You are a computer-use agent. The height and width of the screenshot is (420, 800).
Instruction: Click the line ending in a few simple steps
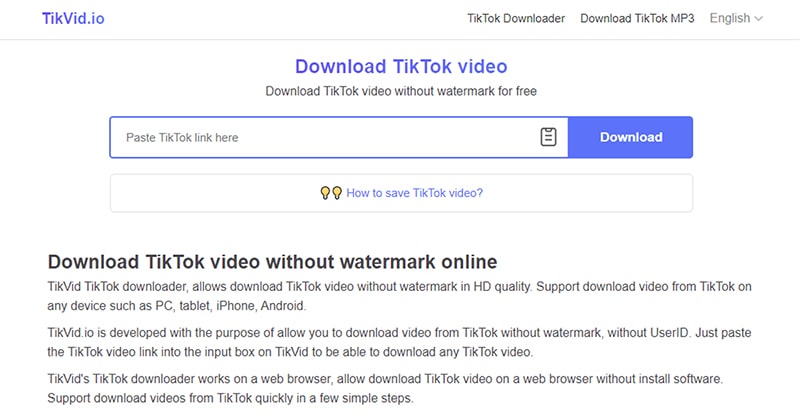230,398
